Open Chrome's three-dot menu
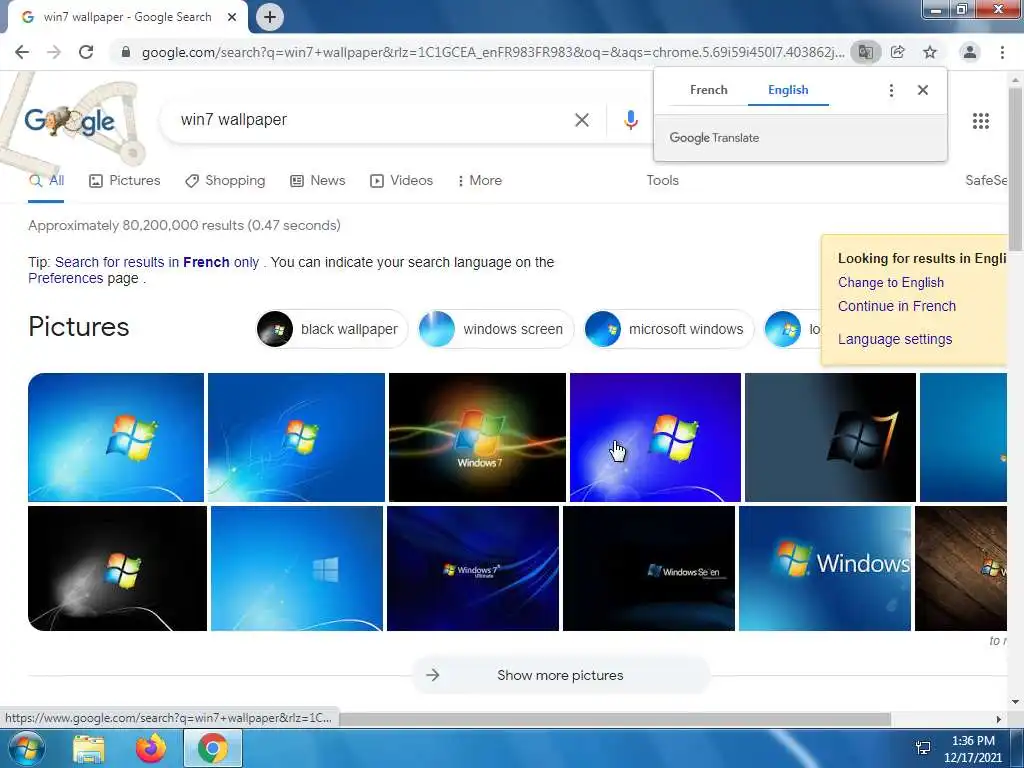 [x=1002, y=52]
